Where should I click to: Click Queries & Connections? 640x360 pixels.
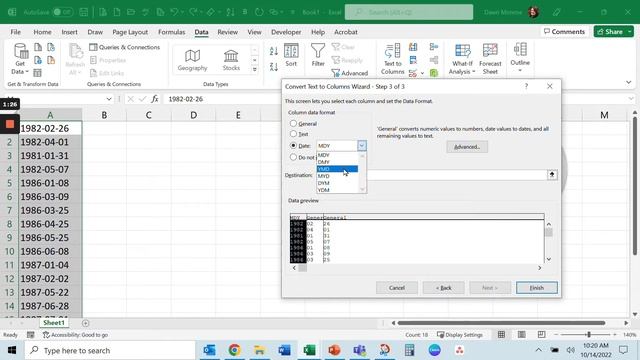click(124, 47)
